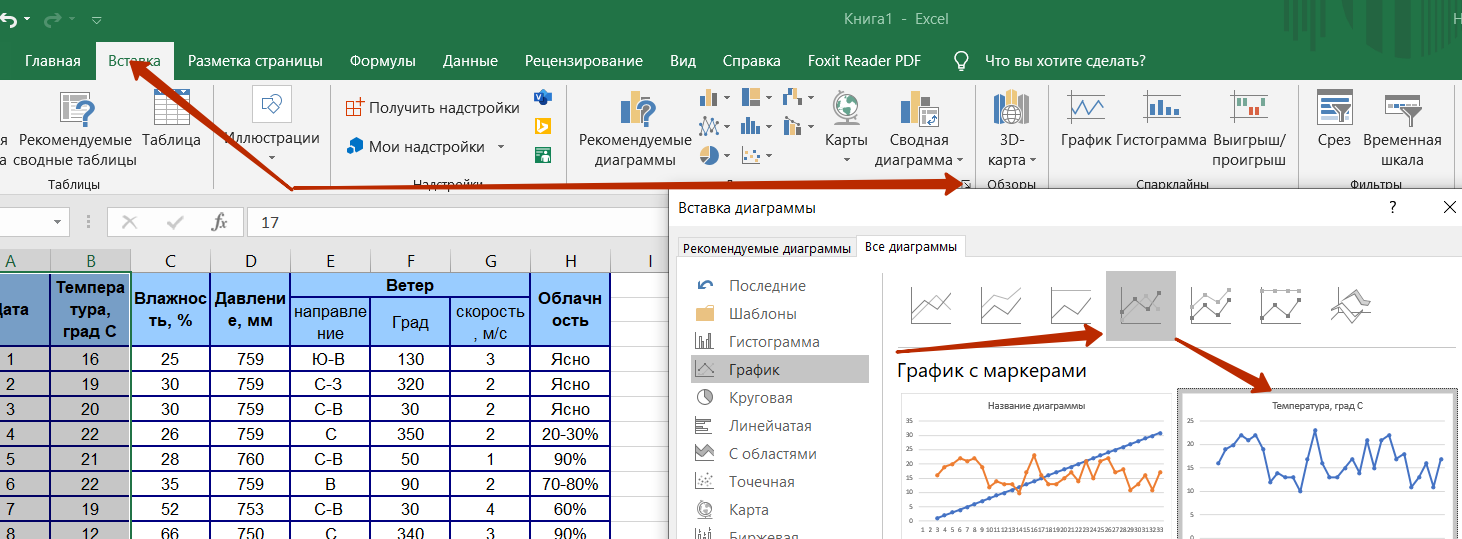The height and width of the screenshot is (539, 1462).
Task: Open the Name Box dropdown arrow
Action: [58, 222]
